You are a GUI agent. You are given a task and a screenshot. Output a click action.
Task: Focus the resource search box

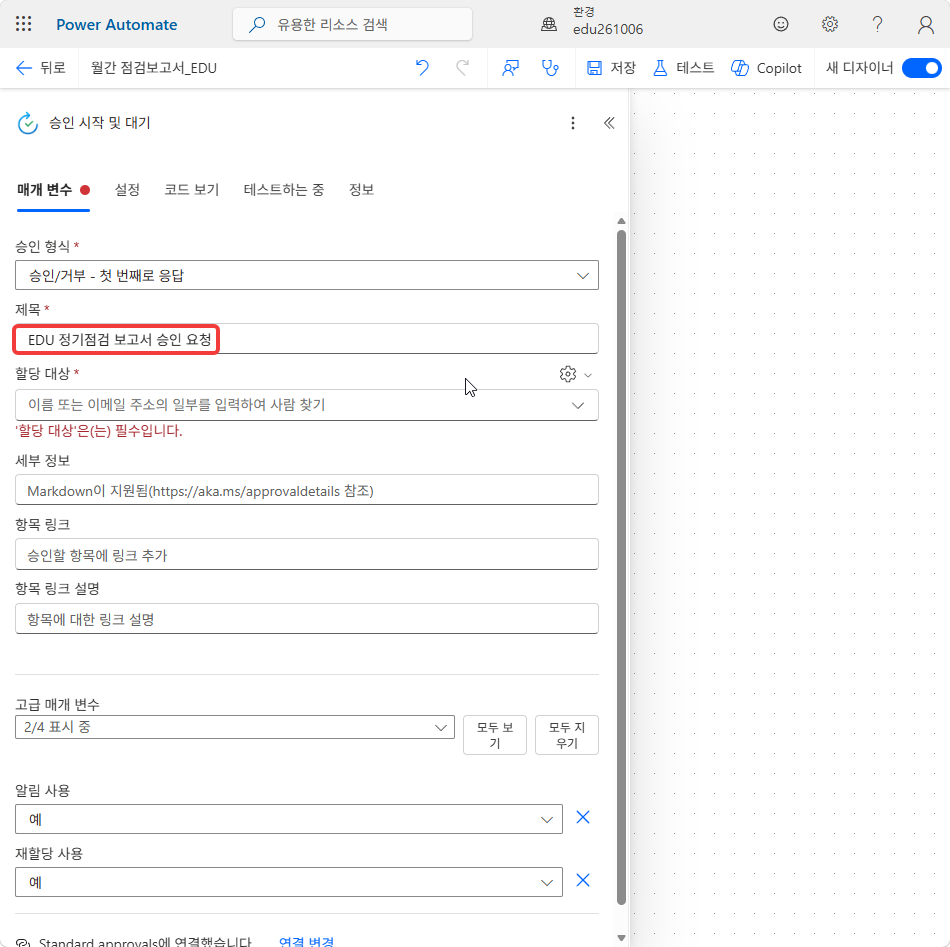click(x=352, y=25)
